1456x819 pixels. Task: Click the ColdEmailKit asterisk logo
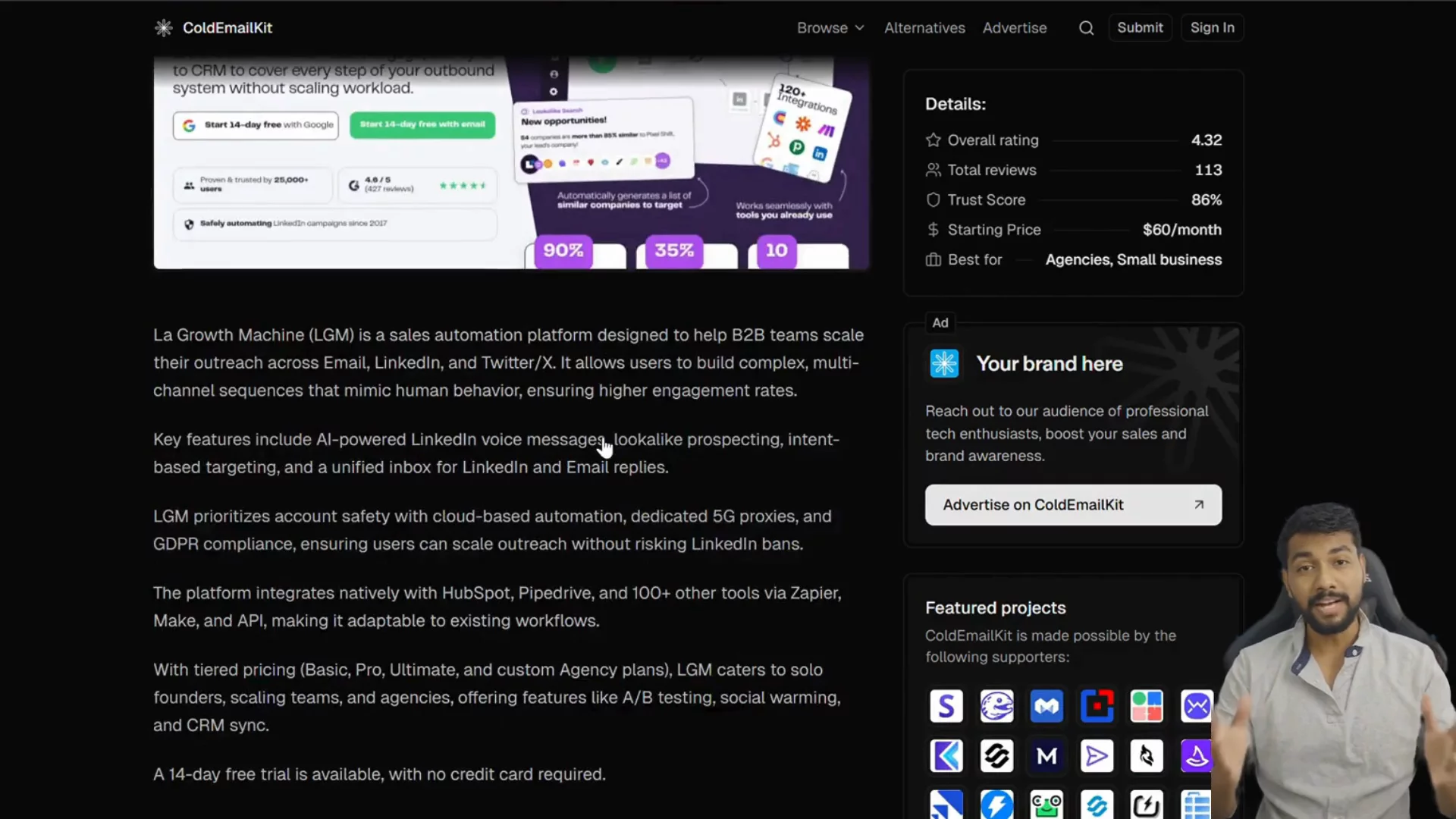click(x=163, y=27)
